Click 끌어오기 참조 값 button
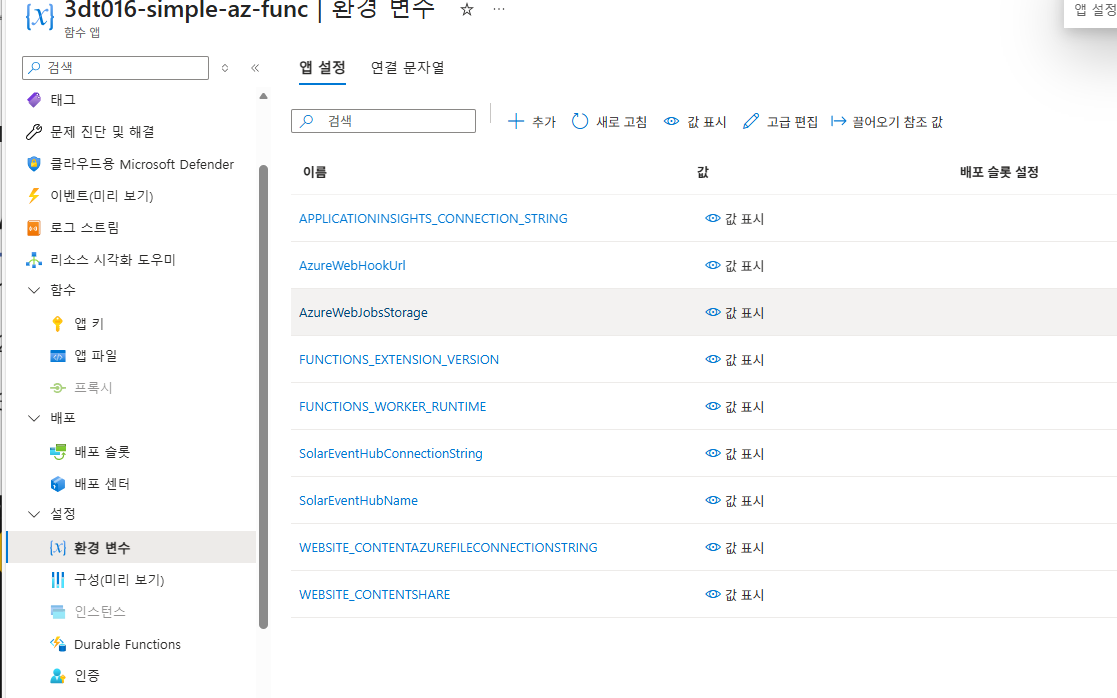The height and width of the screenshot is (698, 1117). (x=887, y=122)
